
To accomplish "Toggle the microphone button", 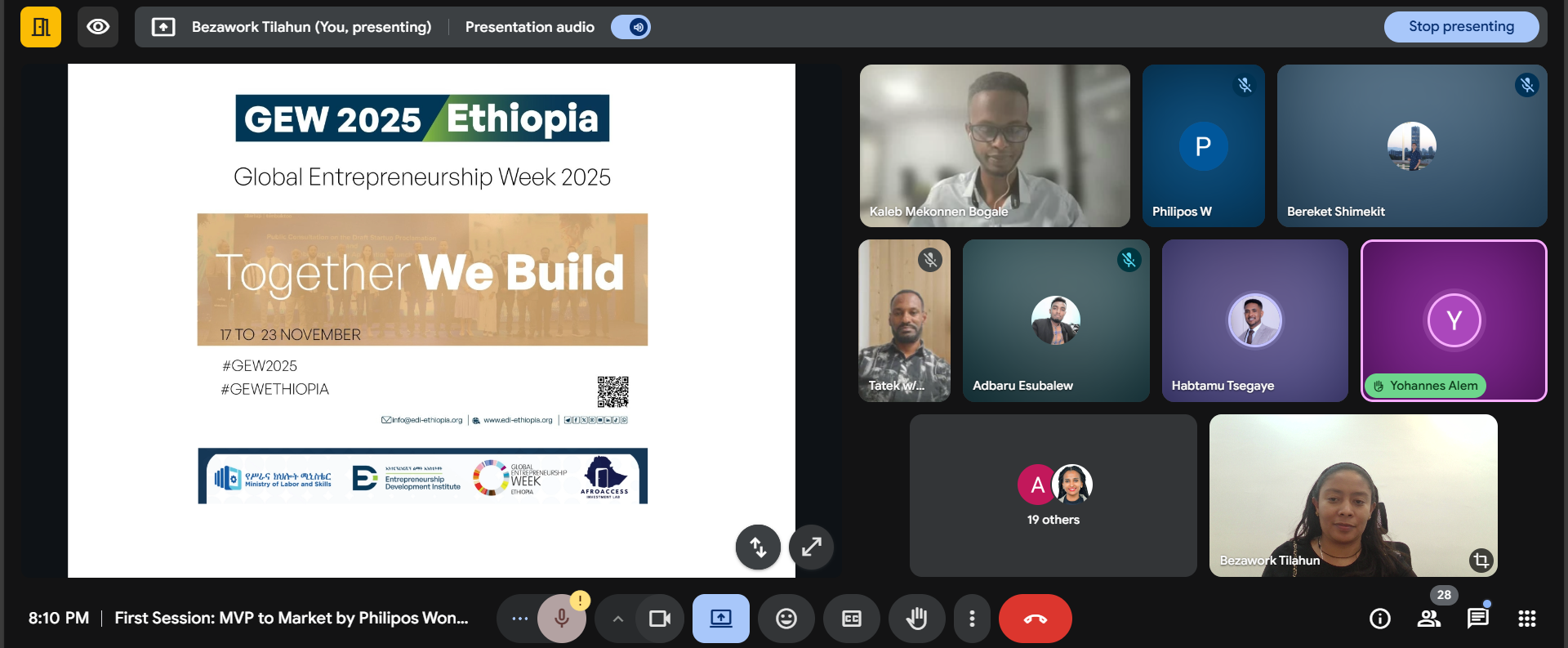I will click(562, 619).
